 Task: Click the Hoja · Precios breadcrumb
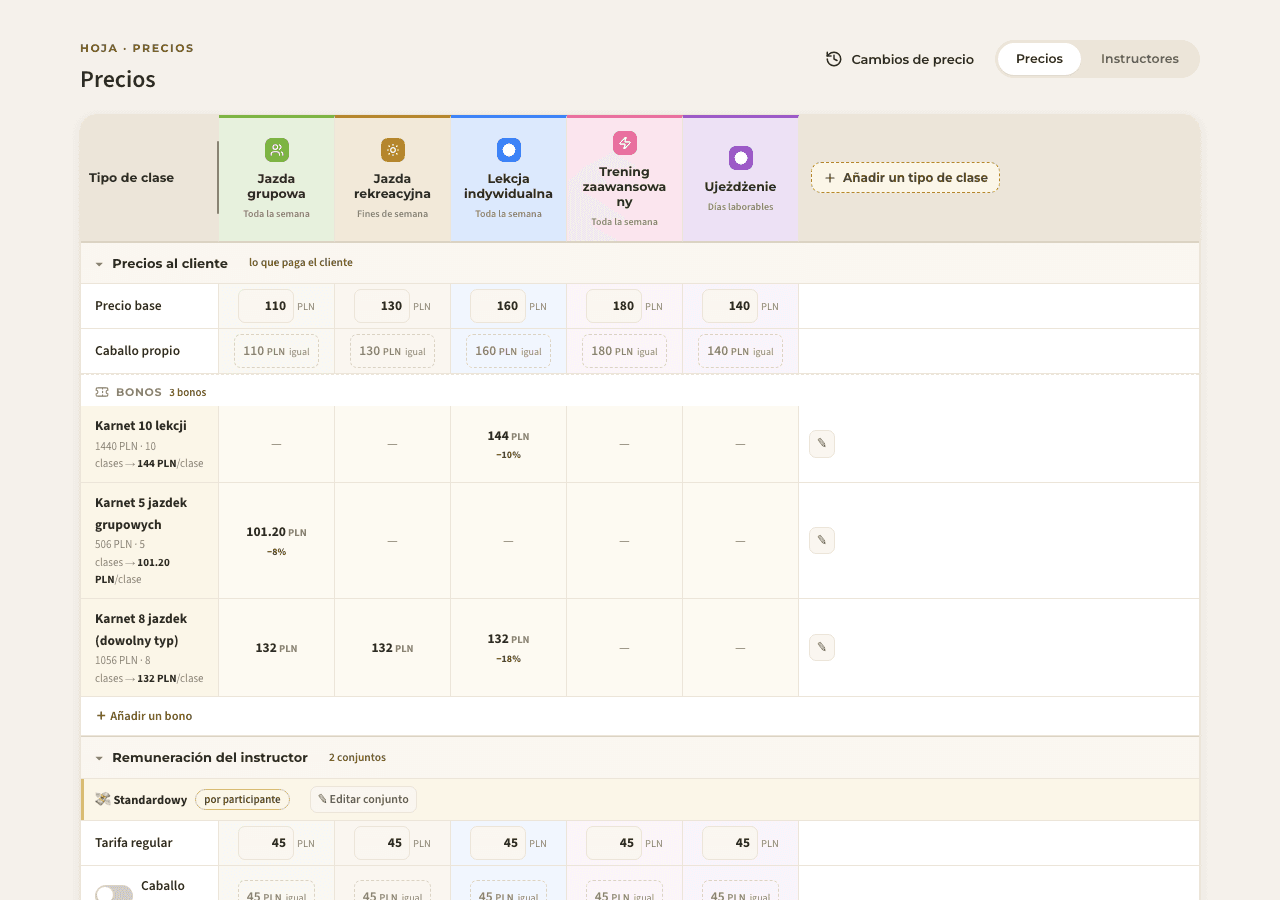click(x=137, y=48)
